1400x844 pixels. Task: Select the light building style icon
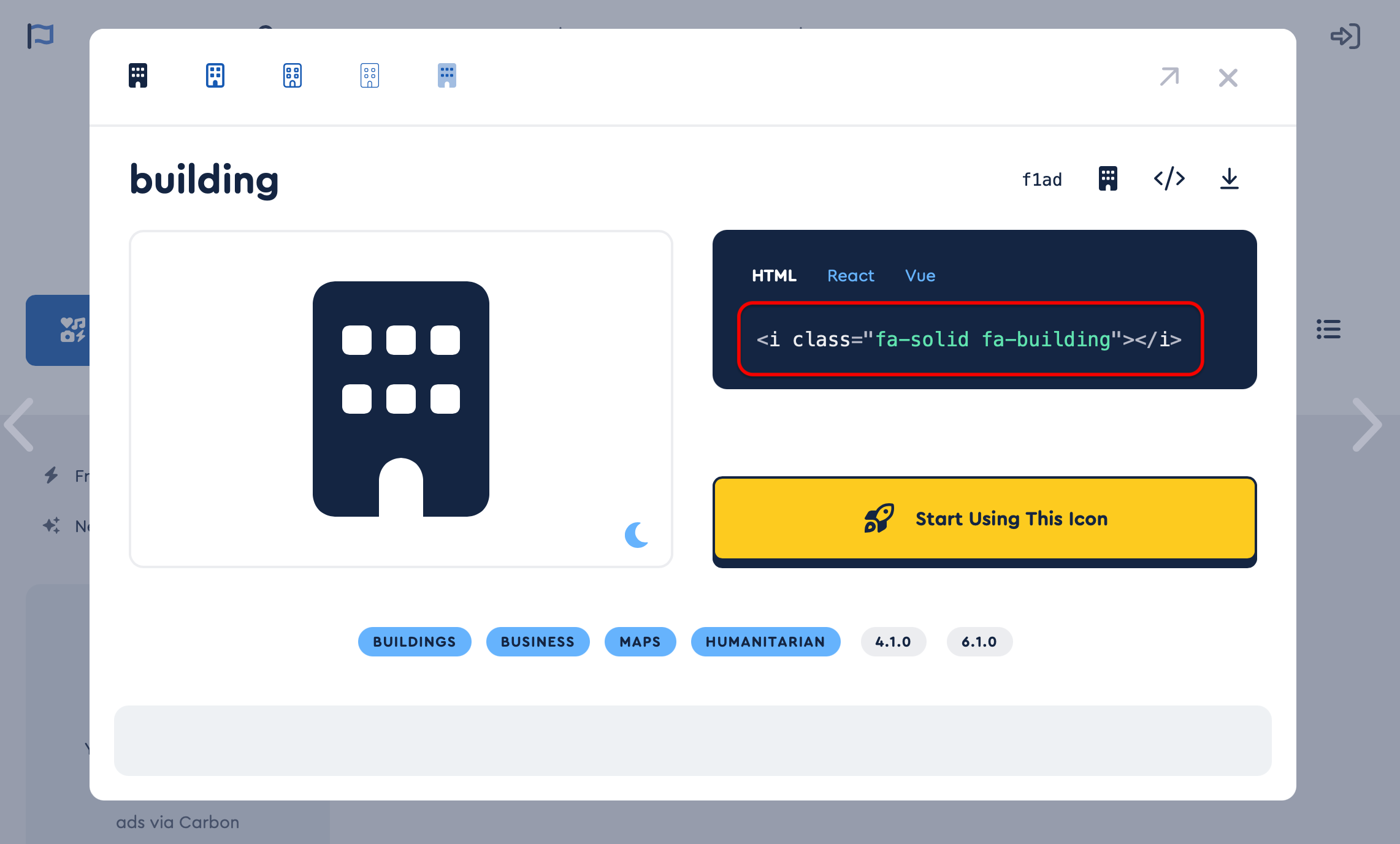point(293,76)
